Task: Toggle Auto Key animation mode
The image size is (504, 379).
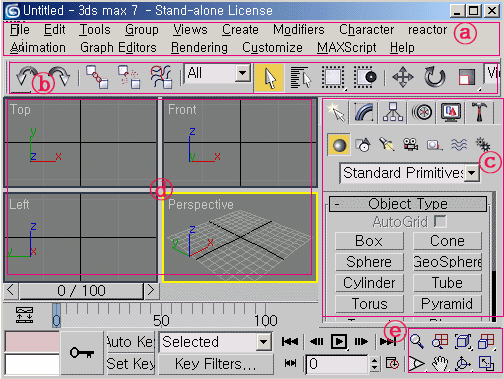Action: (x=131, y=342)
